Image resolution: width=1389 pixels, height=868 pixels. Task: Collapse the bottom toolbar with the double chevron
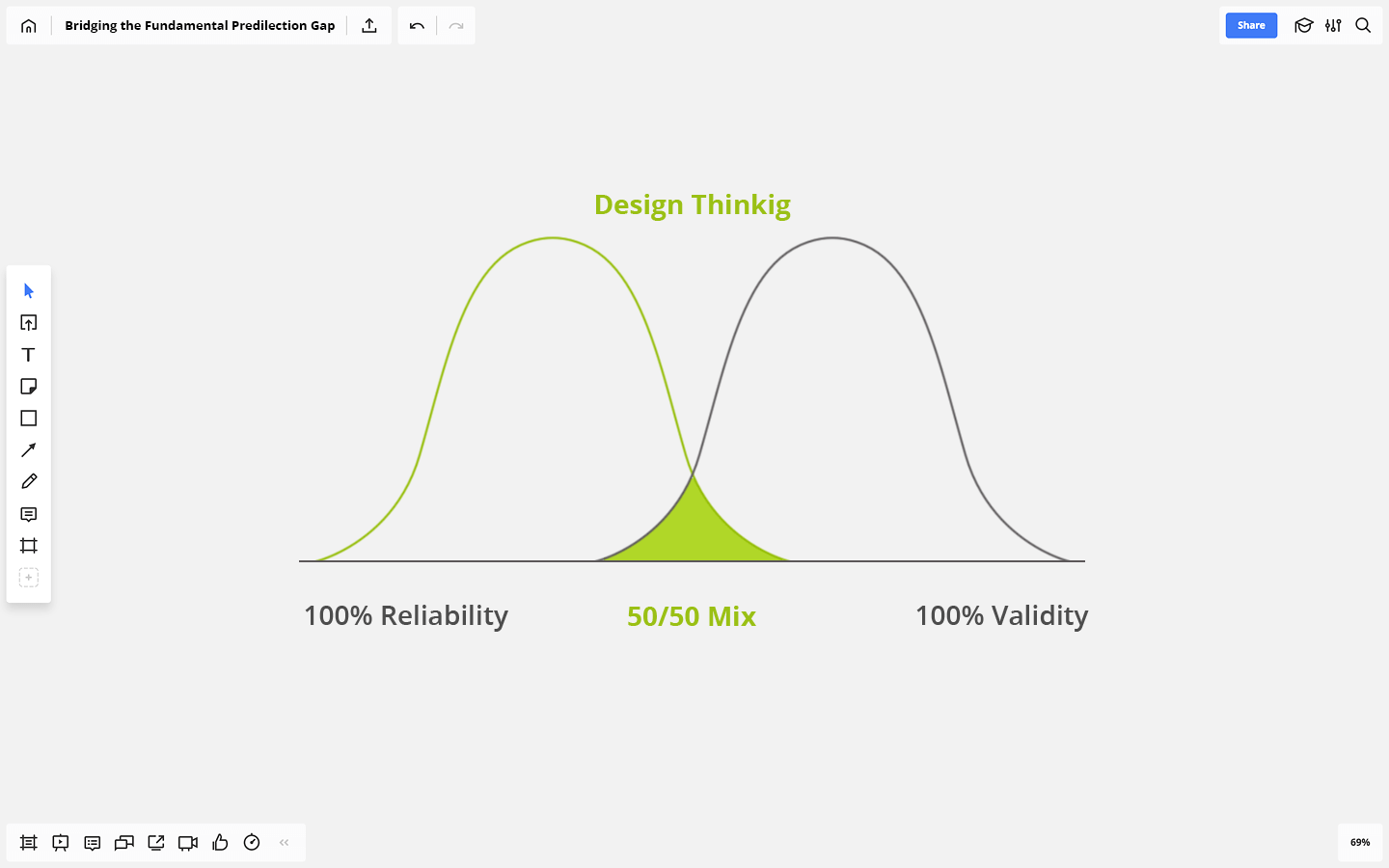[285, 843]
